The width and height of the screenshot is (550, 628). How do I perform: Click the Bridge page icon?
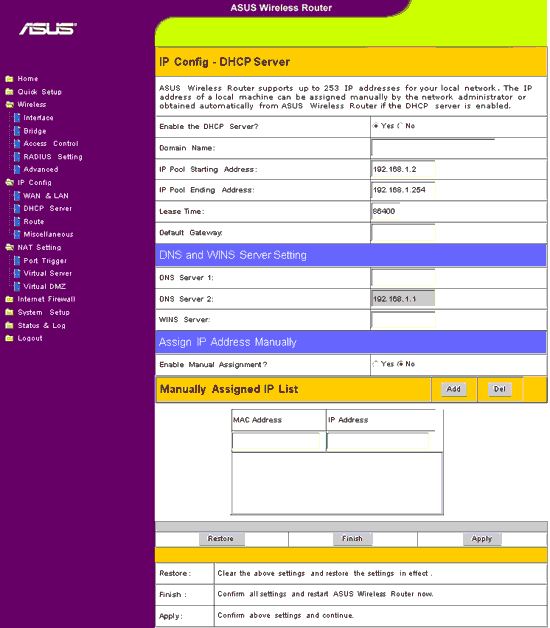17,131
